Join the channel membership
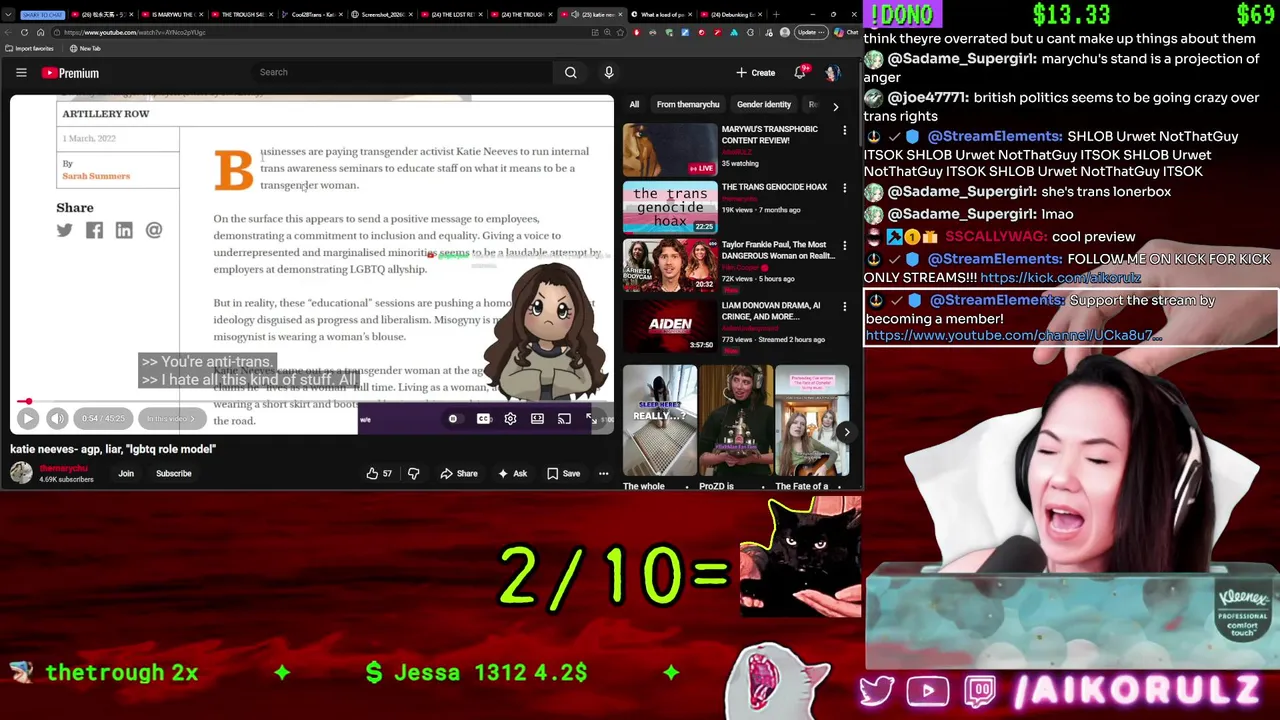The width and height of the screenshot is (1280, 720). 126,473
